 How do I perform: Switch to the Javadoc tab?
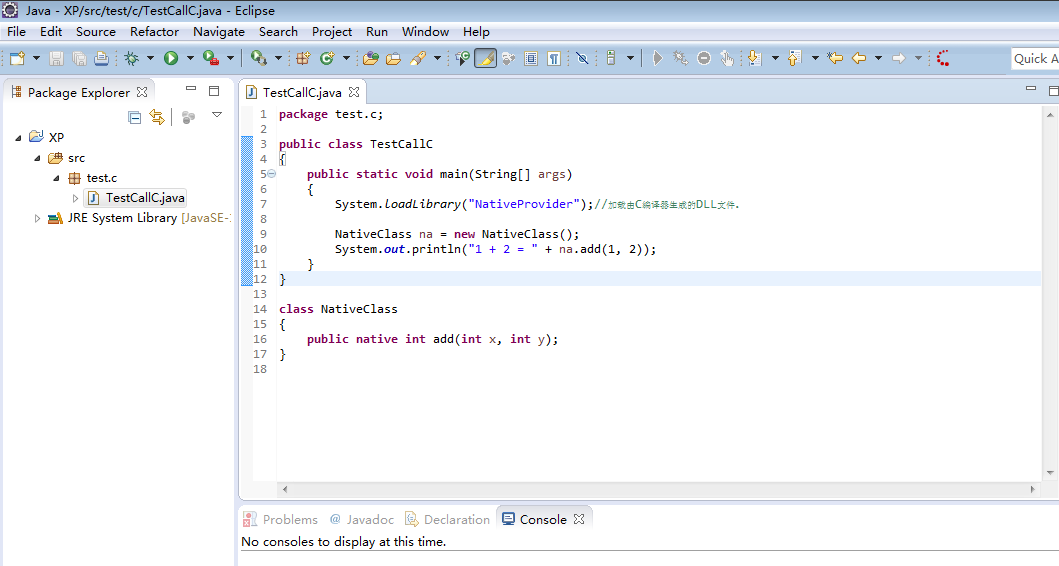[x=362, y=519]
